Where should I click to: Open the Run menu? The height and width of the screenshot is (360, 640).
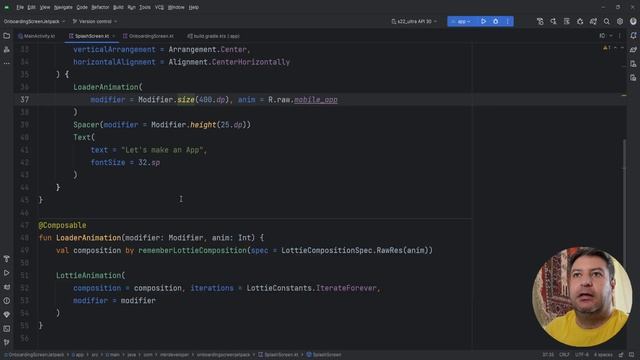pyautogui.click(x=131, y=7)
